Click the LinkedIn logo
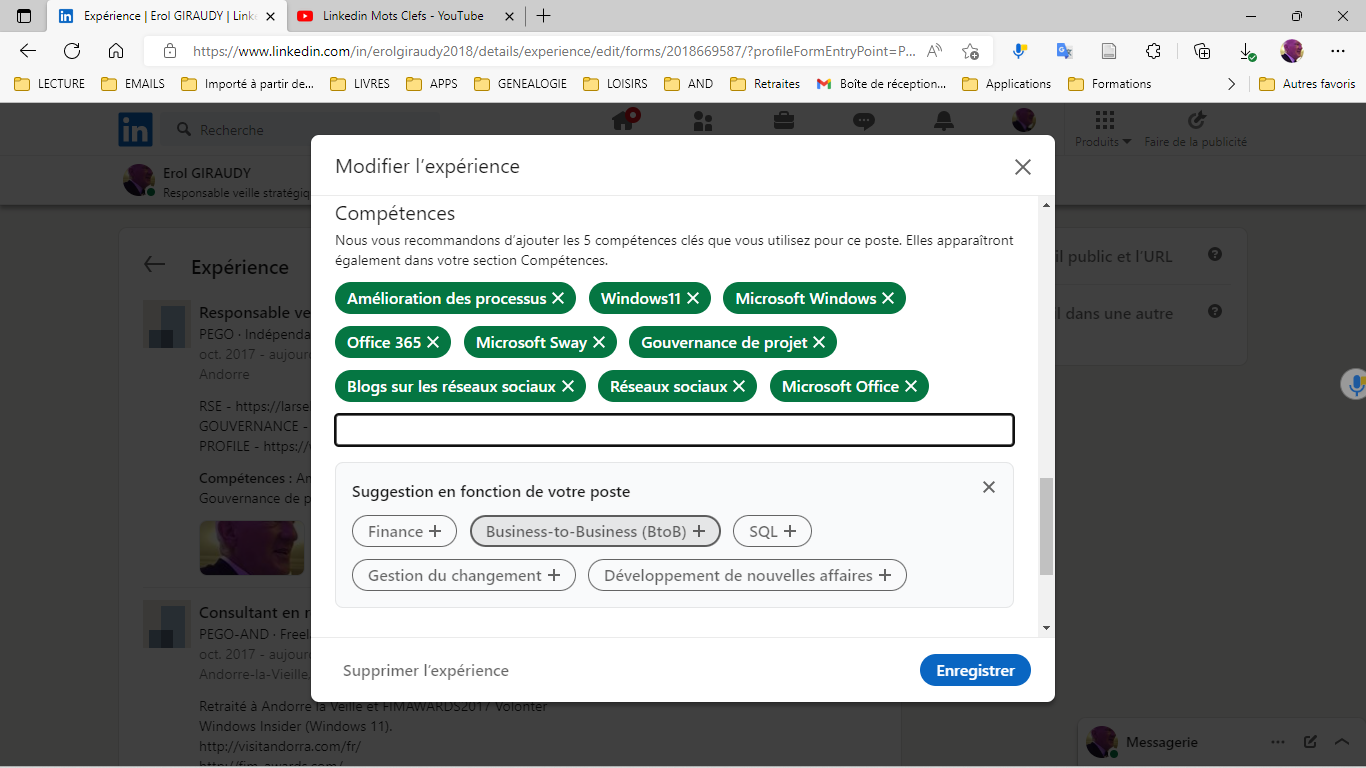 pos(136,129)
